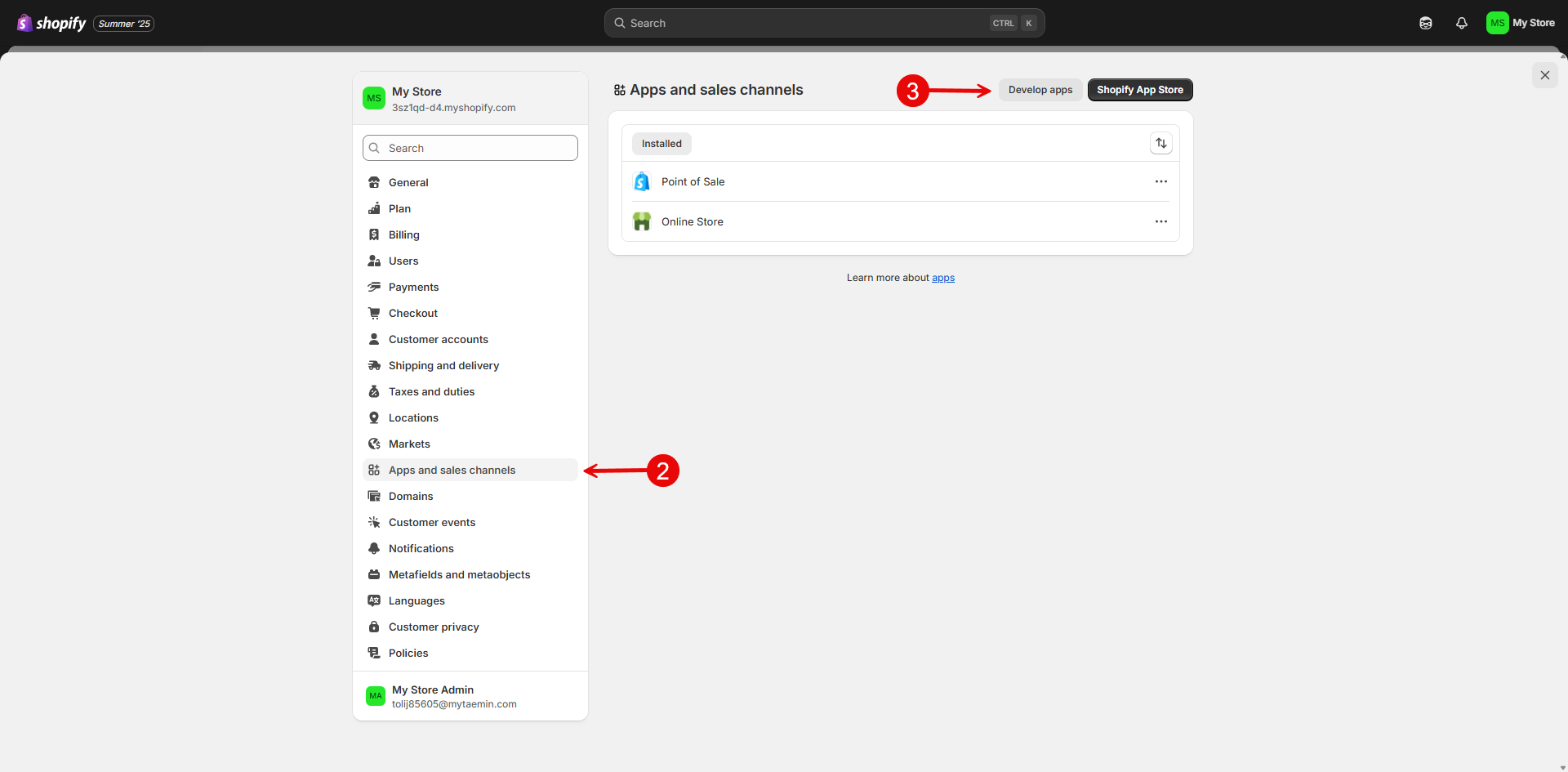
Task: Open the Sidekick assistant icon
Action: [x=1426, y=23]
